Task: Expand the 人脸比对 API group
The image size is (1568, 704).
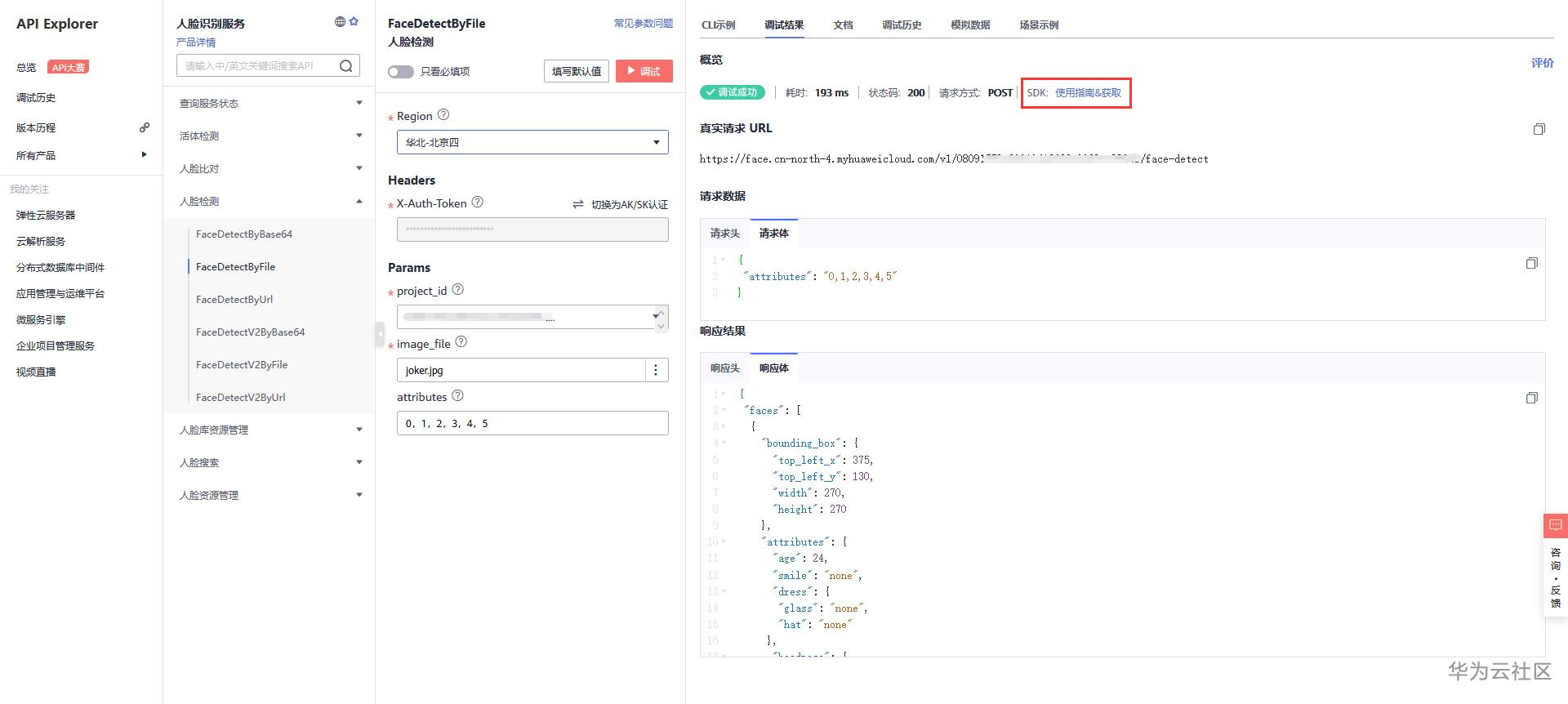Action: [x=359, y=169]
